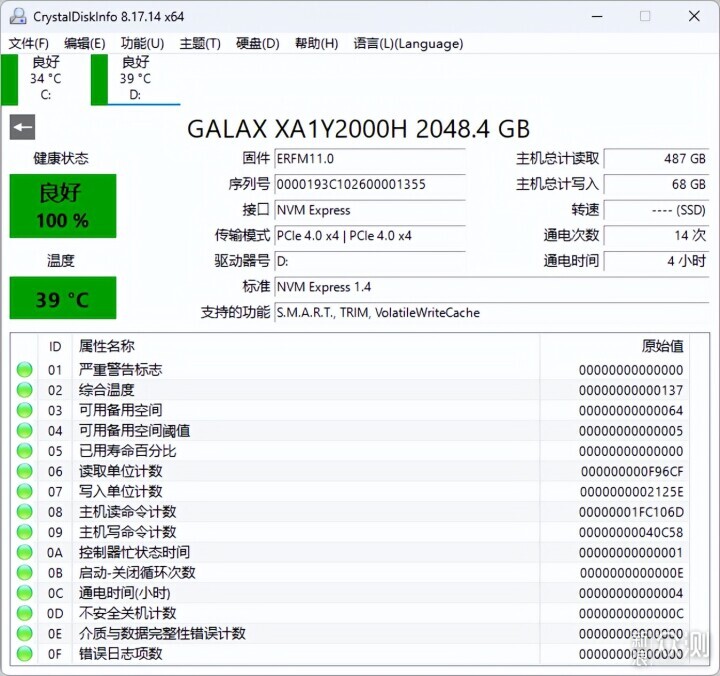Open the 语言(L)(Language) menu
The height and width of the screenshot is (676, 720).
tap(408, 44)
